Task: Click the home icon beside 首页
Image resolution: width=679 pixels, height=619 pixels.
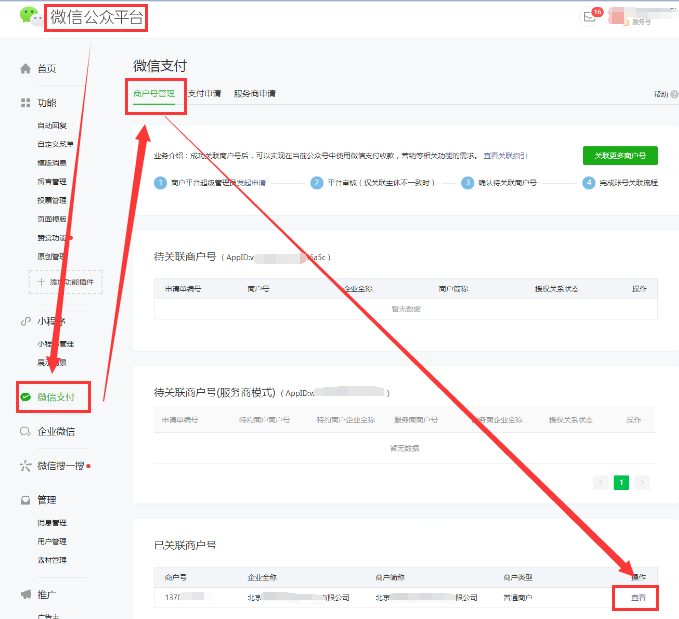Action: click(x=26, y=68)
